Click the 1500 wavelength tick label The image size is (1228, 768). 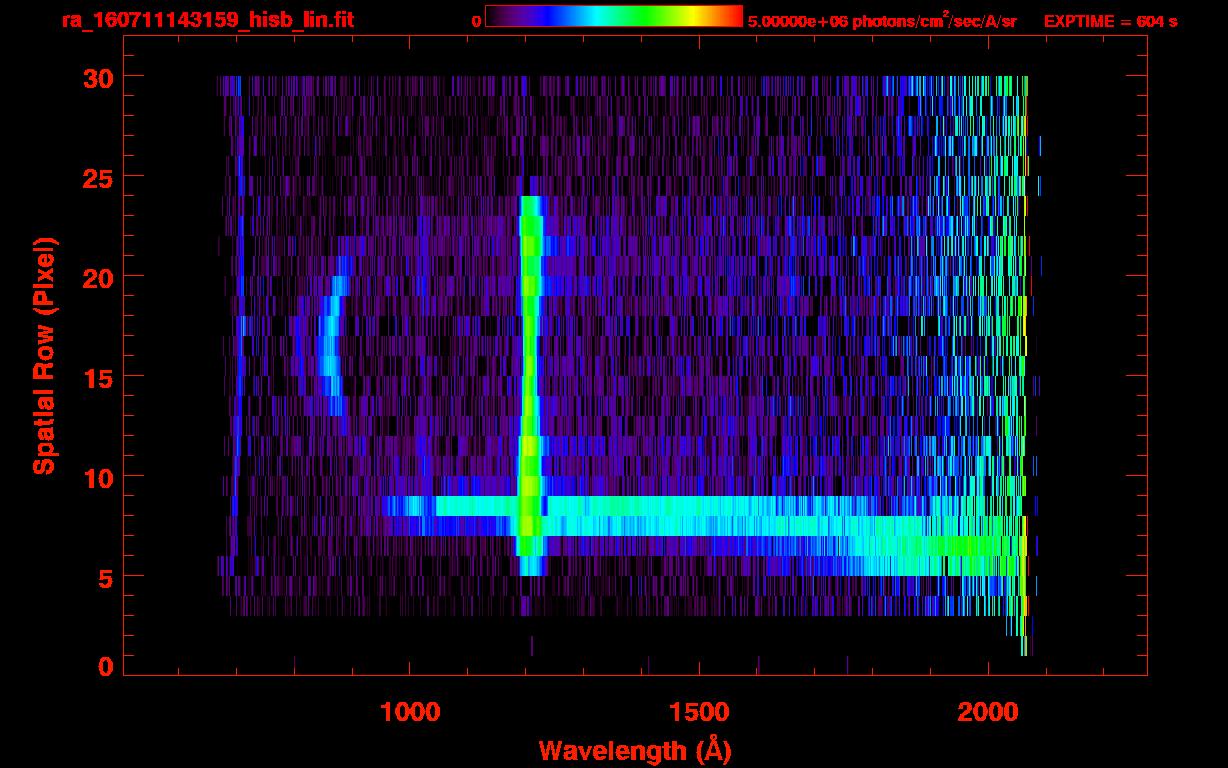699,712
